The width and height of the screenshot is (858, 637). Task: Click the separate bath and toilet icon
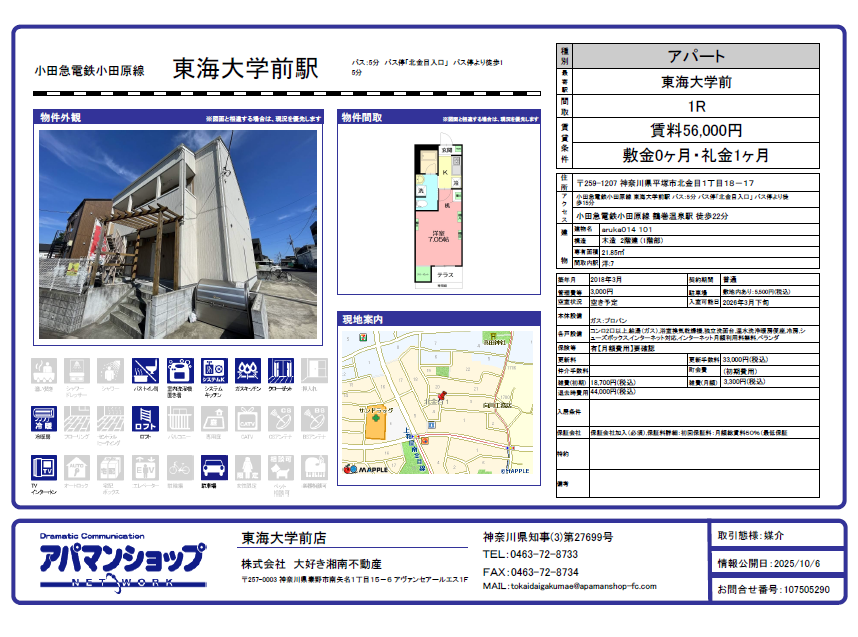147,372
